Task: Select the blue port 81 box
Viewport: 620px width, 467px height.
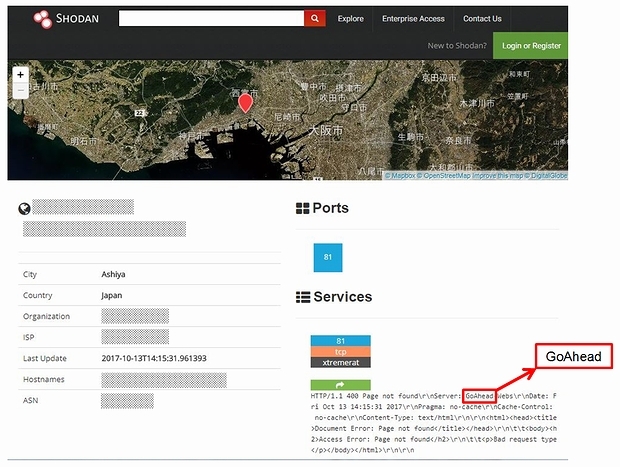Action: click(328, 256)
